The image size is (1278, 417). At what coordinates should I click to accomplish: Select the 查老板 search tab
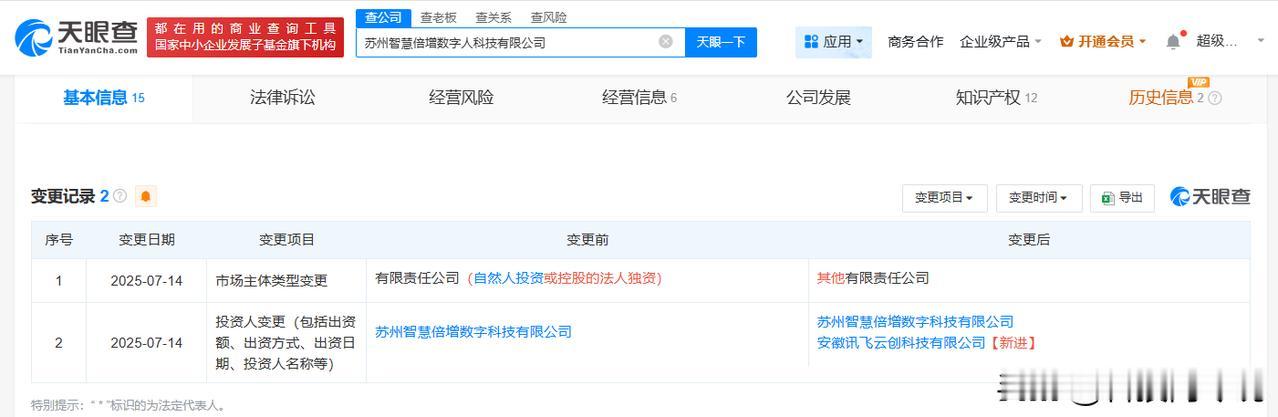click(x=438, y=17)
